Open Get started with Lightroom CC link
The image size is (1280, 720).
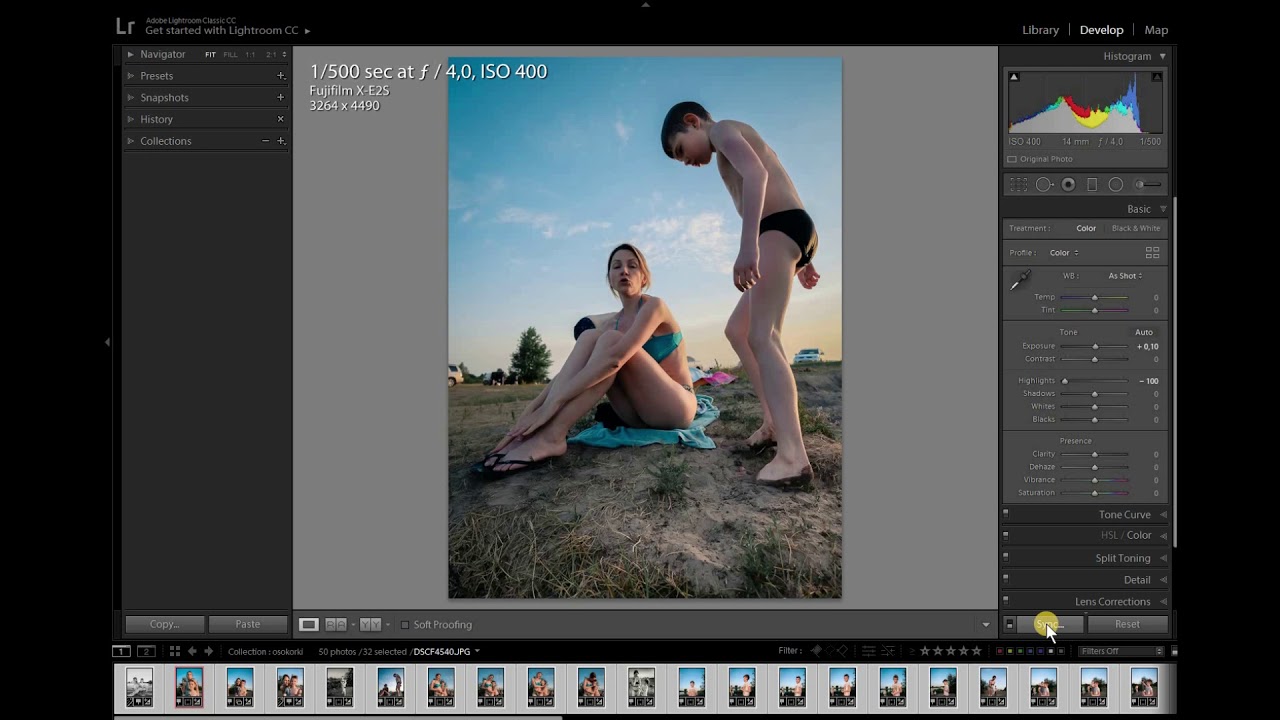pos(228,31)
